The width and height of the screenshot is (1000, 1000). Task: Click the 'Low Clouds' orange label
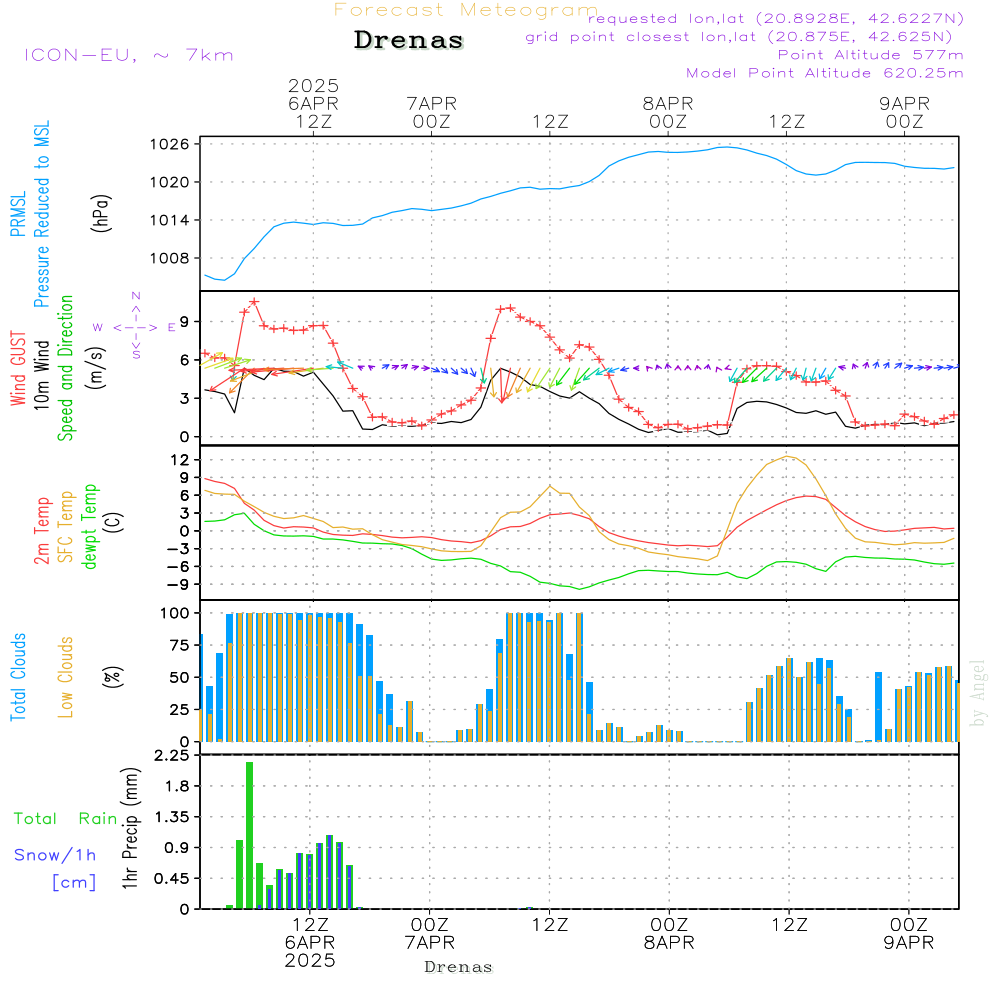coord(66,677)
